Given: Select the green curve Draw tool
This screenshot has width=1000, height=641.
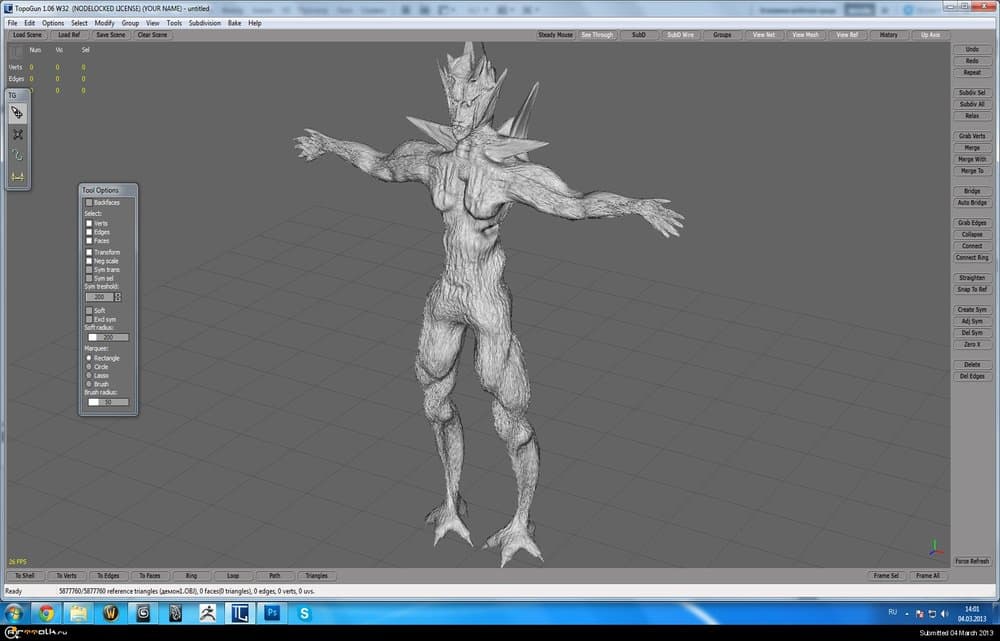Looking at the screenshot, I should click(17, 155).
